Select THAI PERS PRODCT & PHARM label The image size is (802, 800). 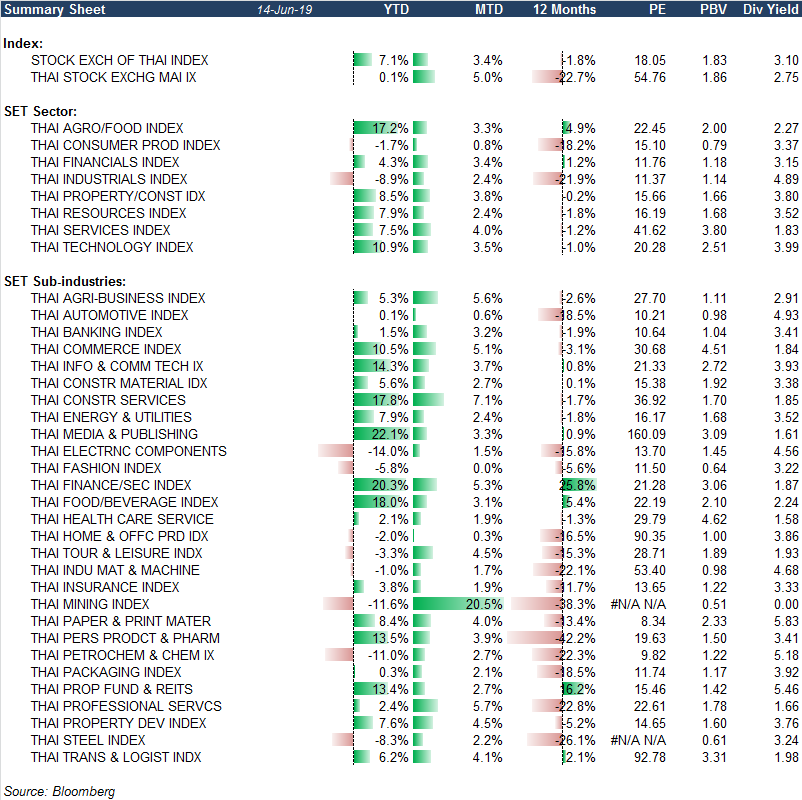tap(125, 638)
